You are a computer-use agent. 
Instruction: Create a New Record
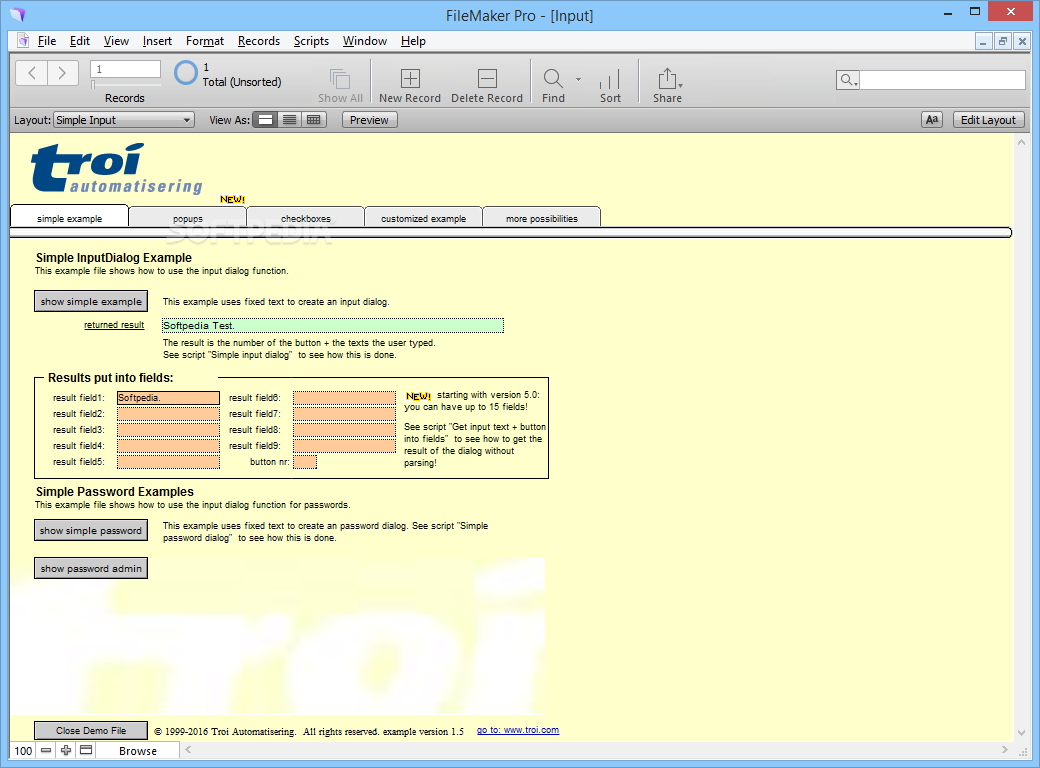410,78
